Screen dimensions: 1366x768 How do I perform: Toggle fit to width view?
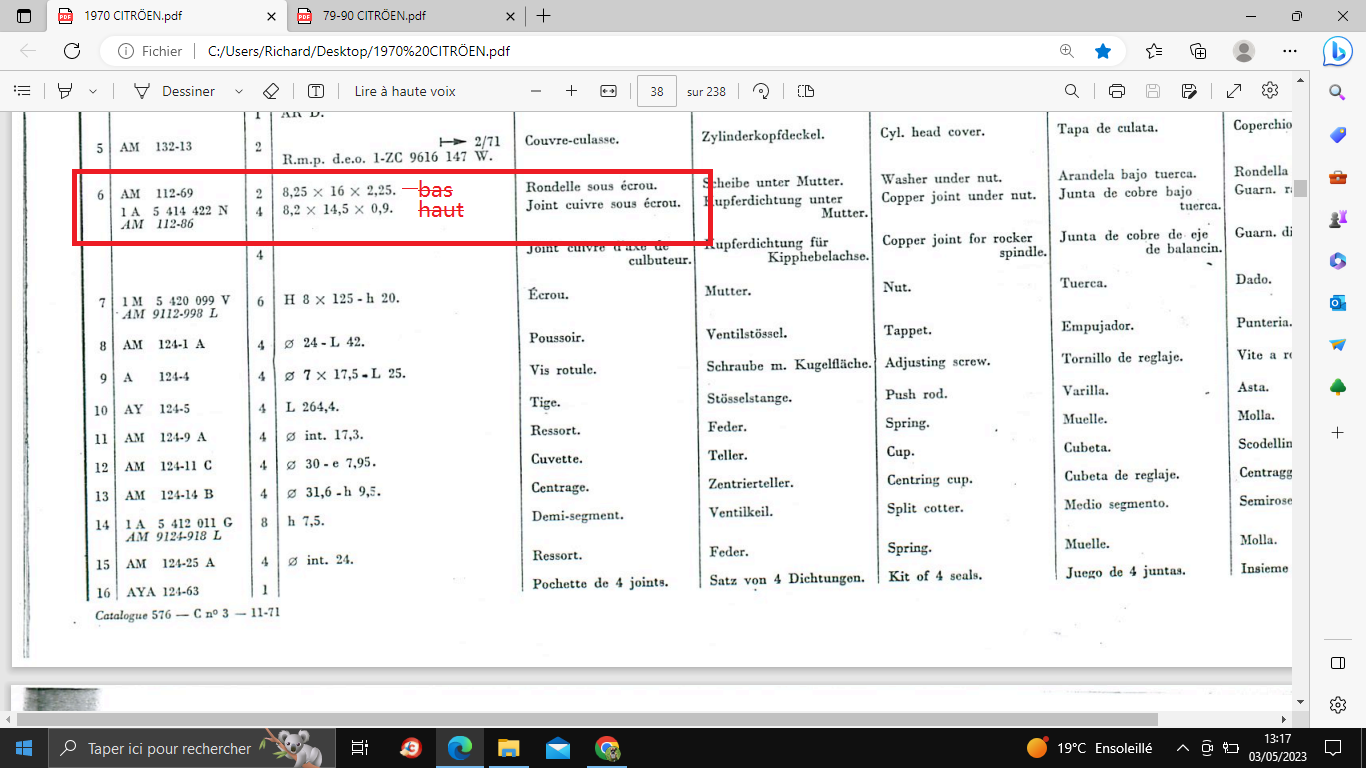[608, 91]
